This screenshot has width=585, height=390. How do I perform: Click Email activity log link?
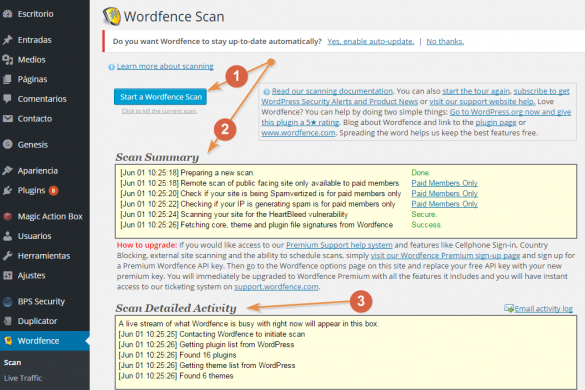(544, 309)
